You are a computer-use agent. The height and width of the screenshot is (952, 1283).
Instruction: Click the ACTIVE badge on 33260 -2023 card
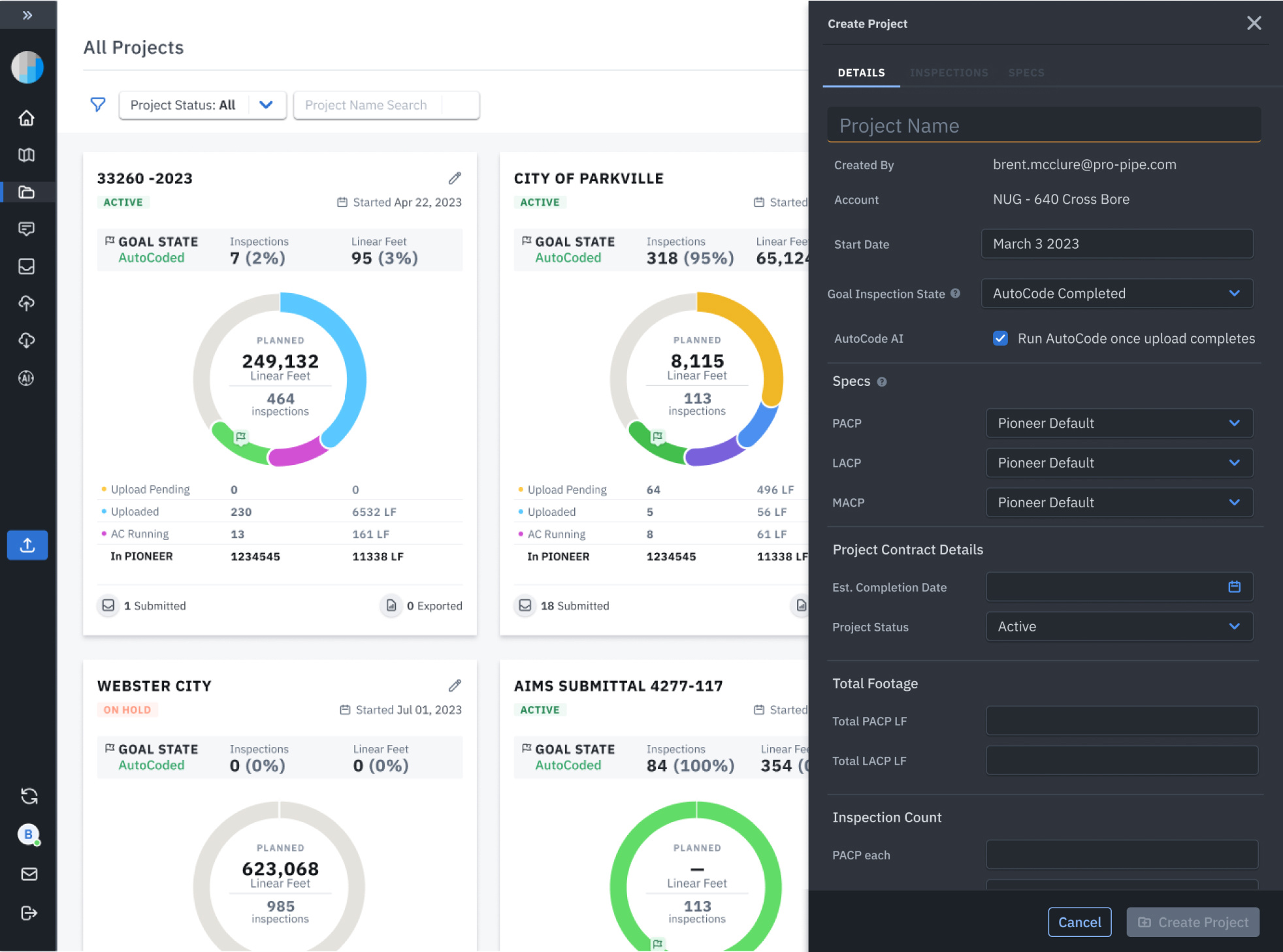pyautogui.click(x=123, y=202)
